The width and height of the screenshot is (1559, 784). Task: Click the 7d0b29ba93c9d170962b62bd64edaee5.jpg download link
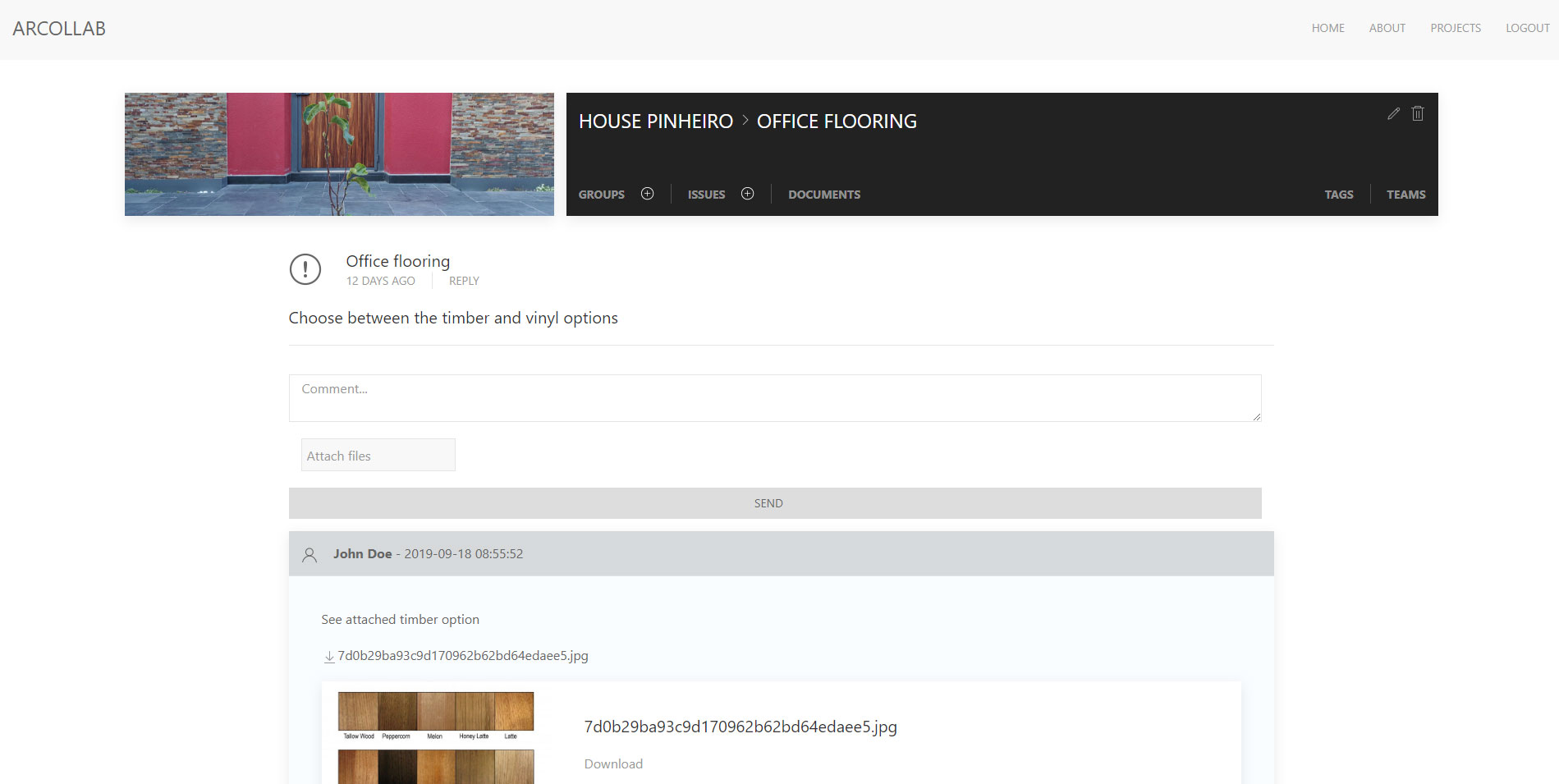coord(463,656)
